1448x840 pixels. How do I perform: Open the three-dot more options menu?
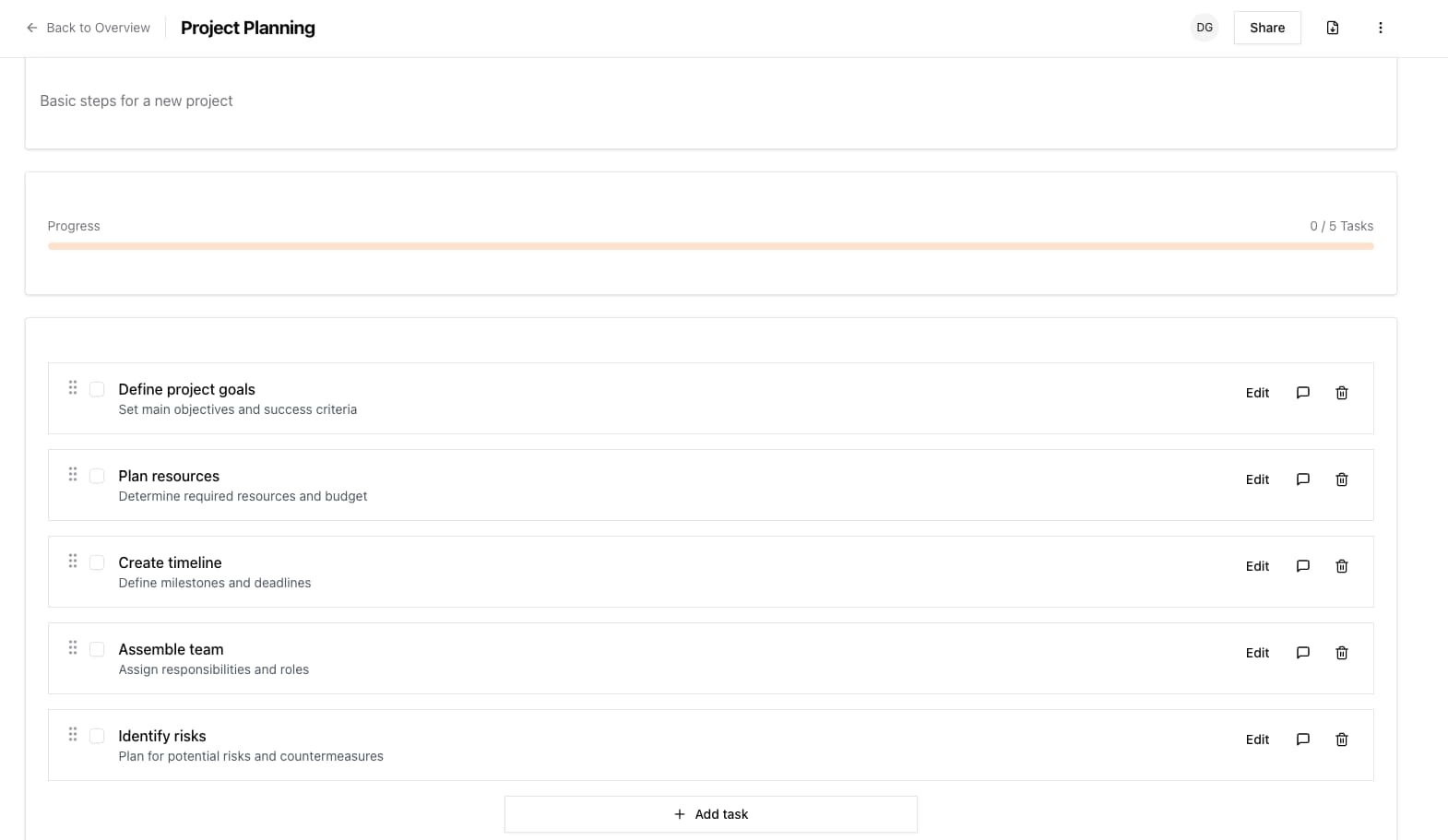1381,28
